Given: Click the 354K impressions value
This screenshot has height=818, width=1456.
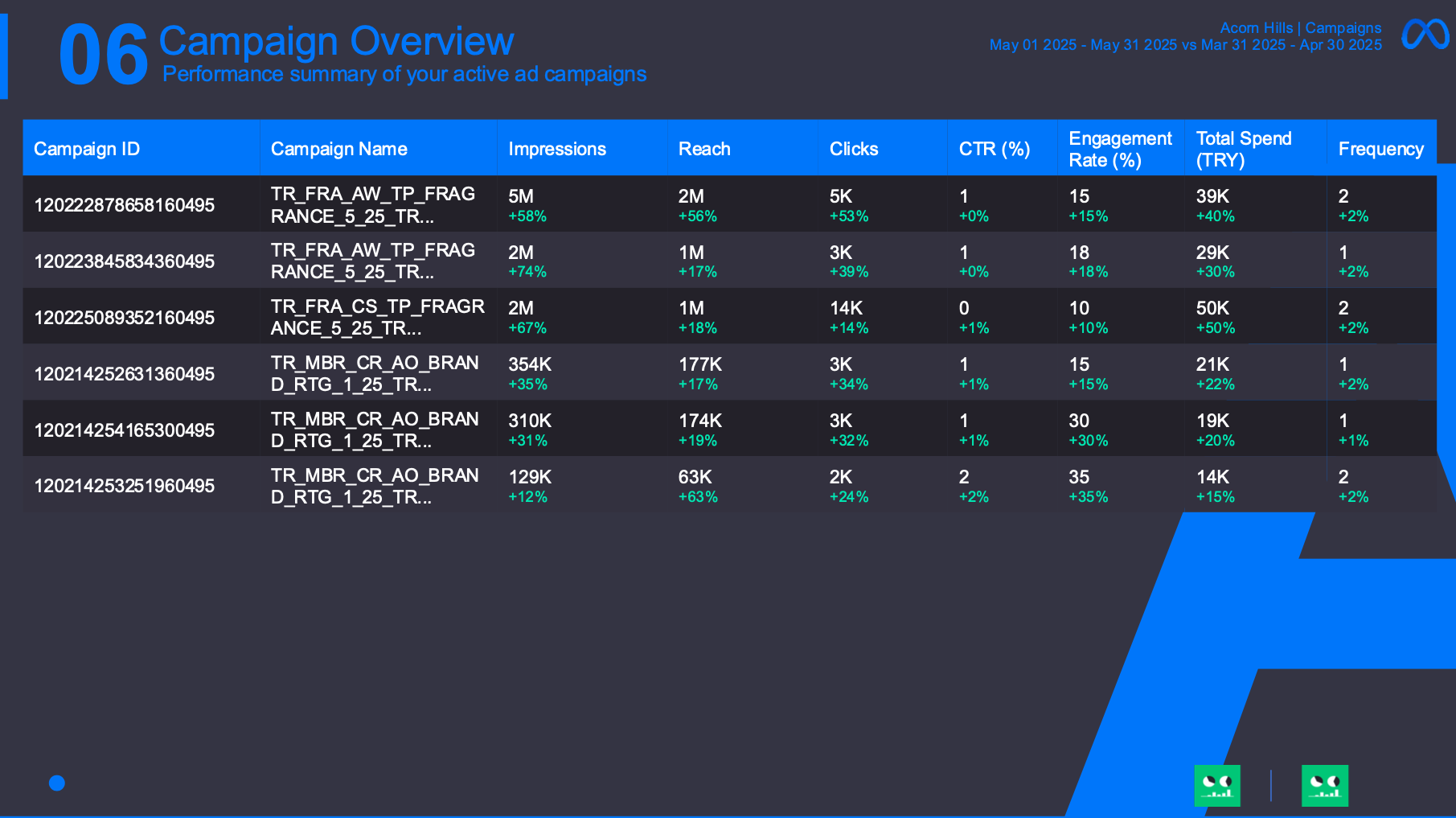Looking at the screenshot, I should pos(530,364).
